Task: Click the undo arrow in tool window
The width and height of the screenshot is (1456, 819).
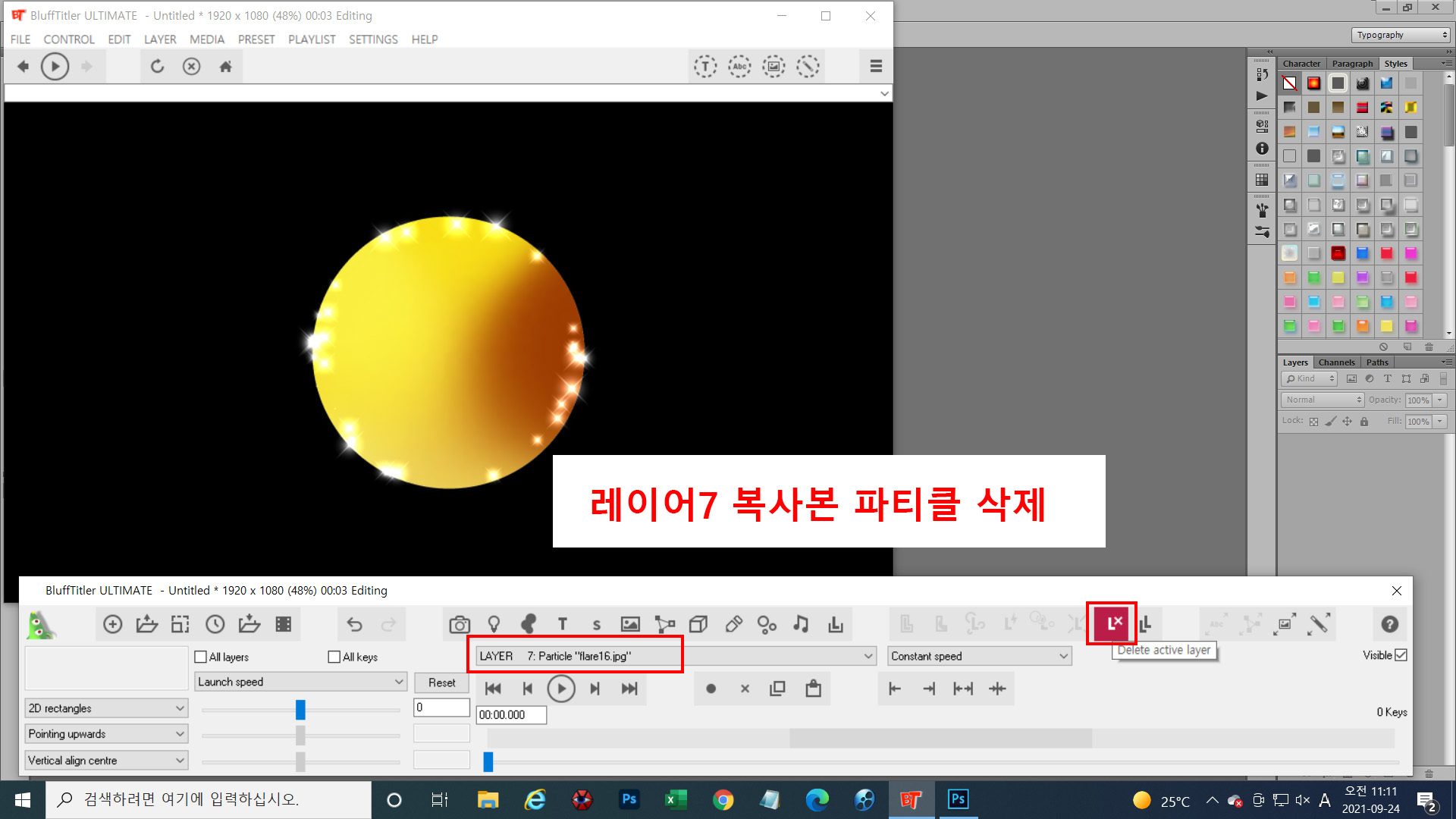Action: (x=354, y=624)
